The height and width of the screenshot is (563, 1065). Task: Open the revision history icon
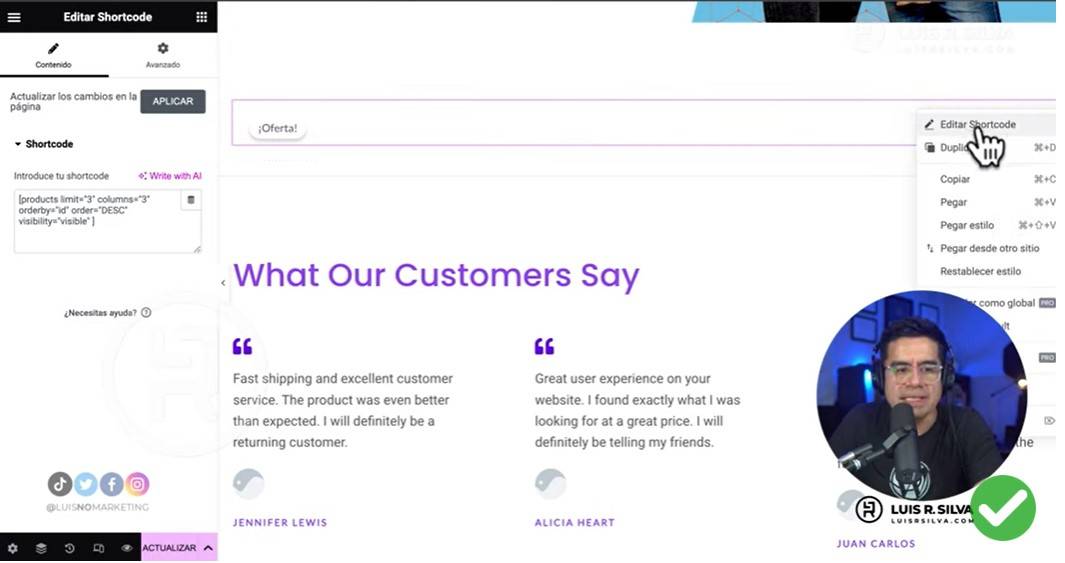coord(70,548)
